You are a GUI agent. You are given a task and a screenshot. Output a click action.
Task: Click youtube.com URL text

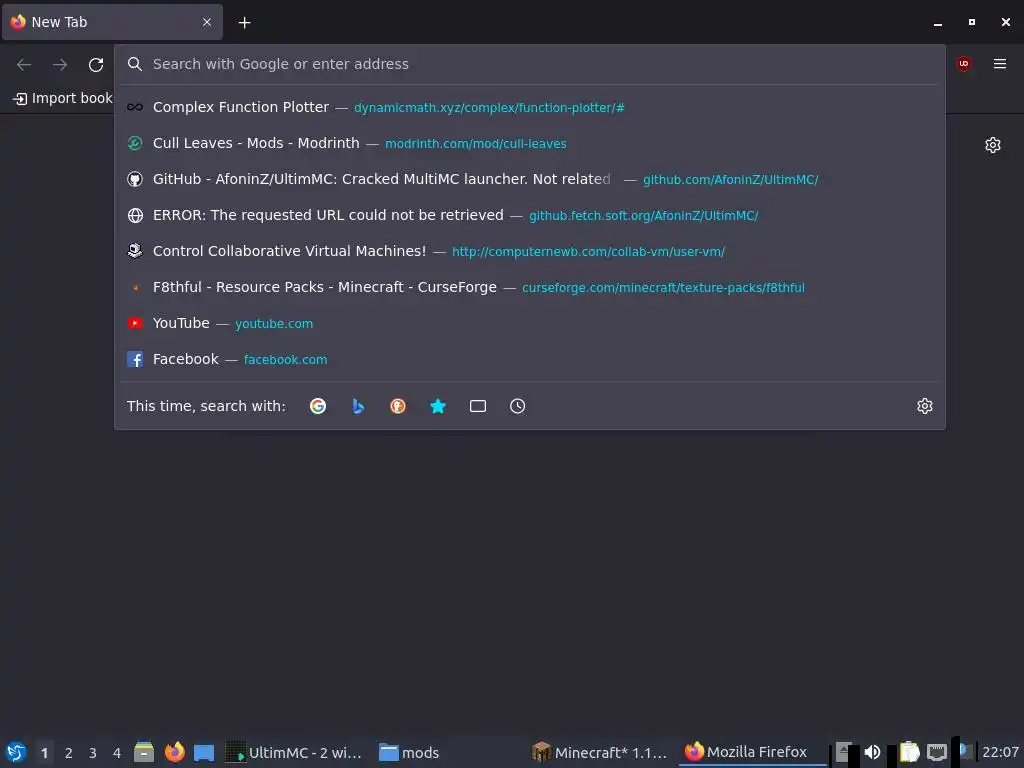(274, 324)
